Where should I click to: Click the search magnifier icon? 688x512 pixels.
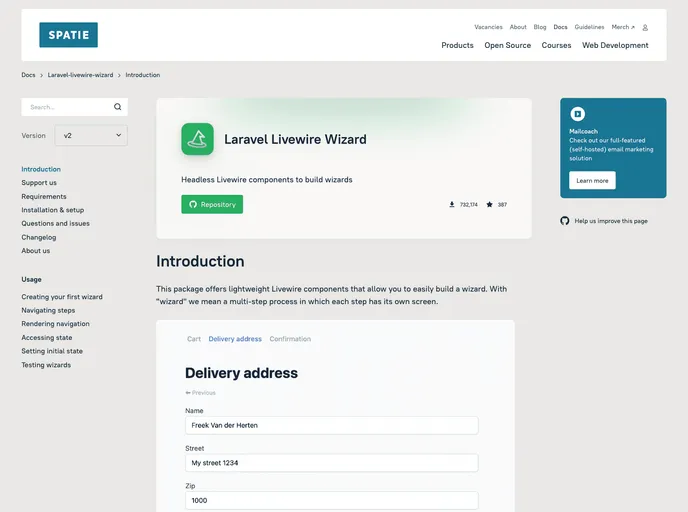(x=118, y=107)
